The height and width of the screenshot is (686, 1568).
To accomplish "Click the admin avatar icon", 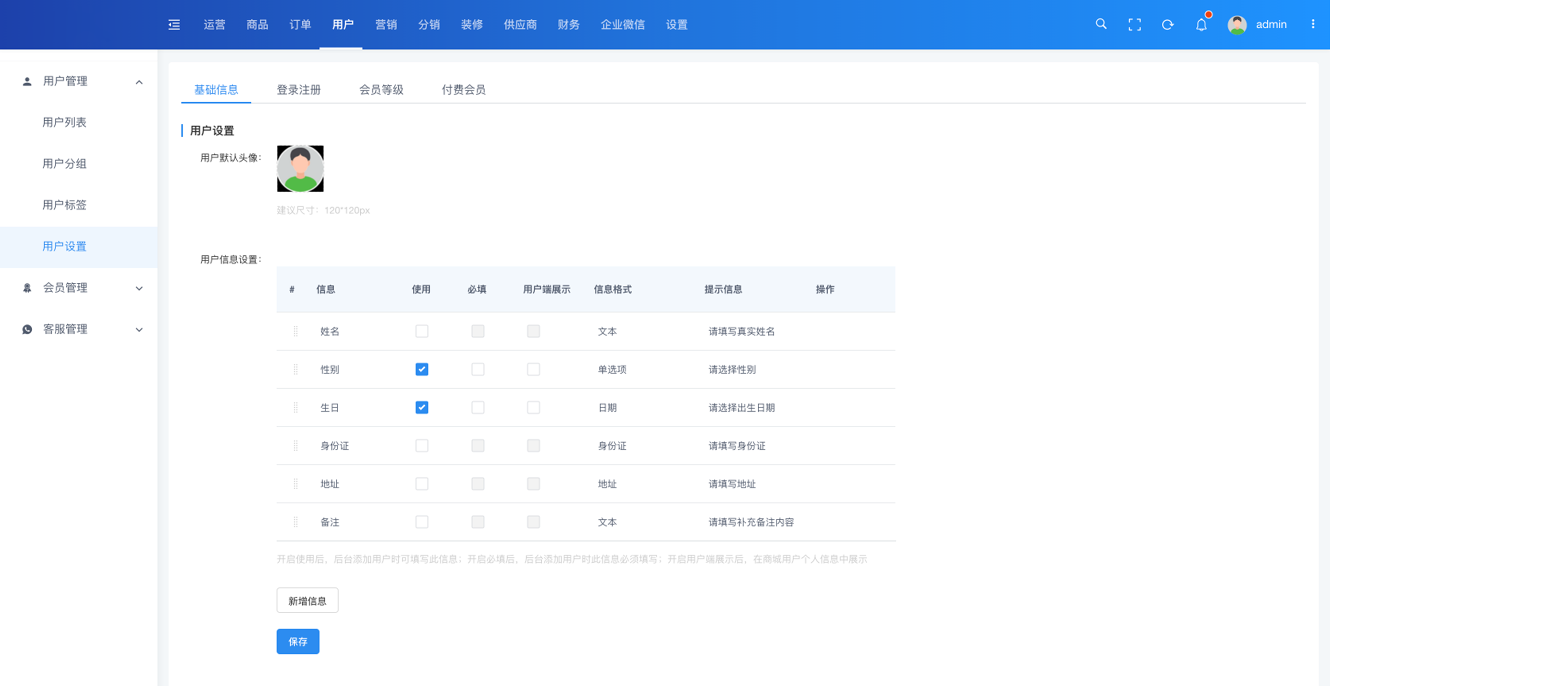I will (1236, 25).
